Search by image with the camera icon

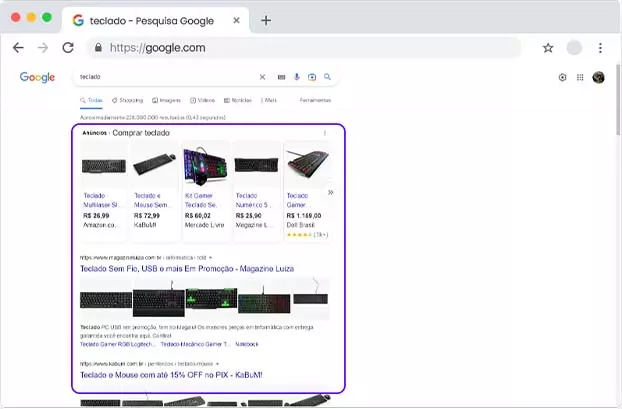(x=312, y=77)
